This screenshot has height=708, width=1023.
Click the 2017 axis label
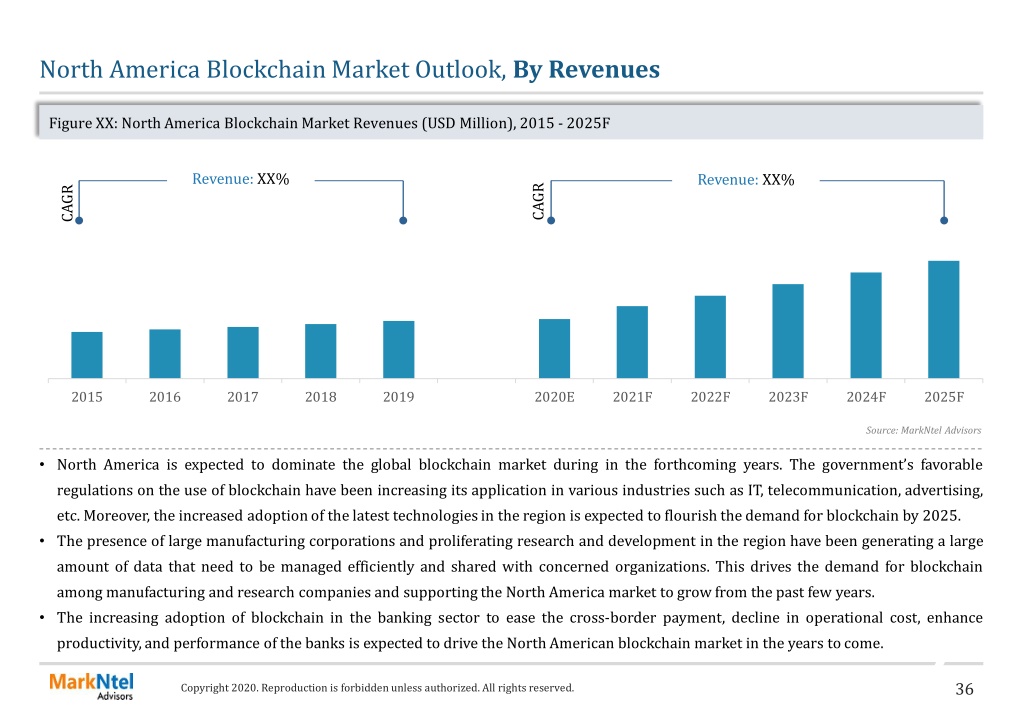[243, 397]
